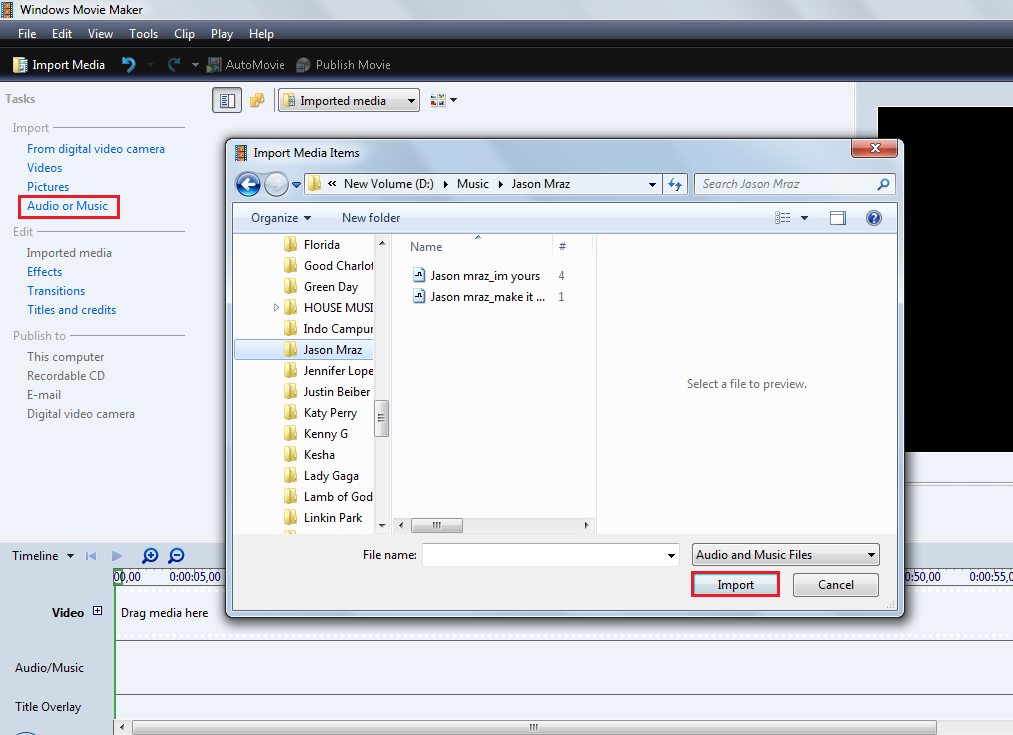The height and width of the screenshot is (735, 1013).
Task: Open the File name dropdown arrow
Action: pos(671,555)
